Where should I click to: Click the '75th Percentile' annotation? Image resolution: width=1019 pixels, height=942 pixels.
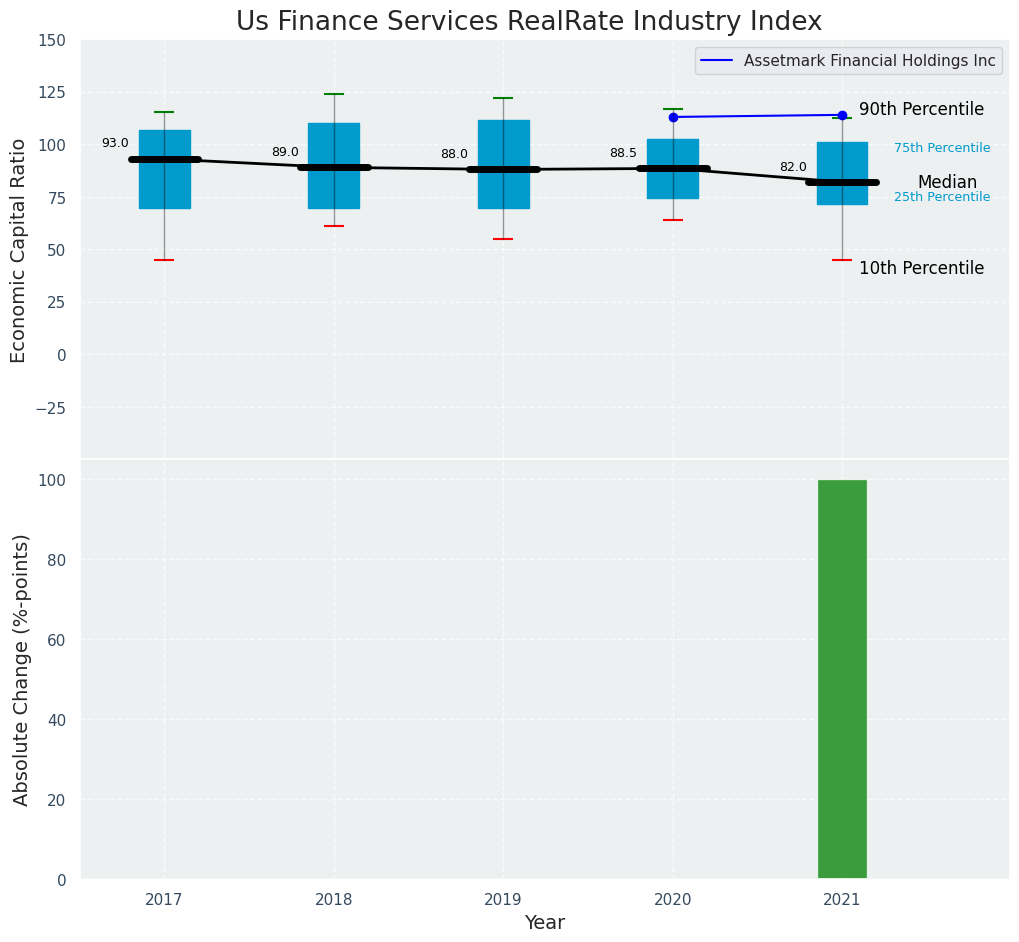click(x=942, y=148)
